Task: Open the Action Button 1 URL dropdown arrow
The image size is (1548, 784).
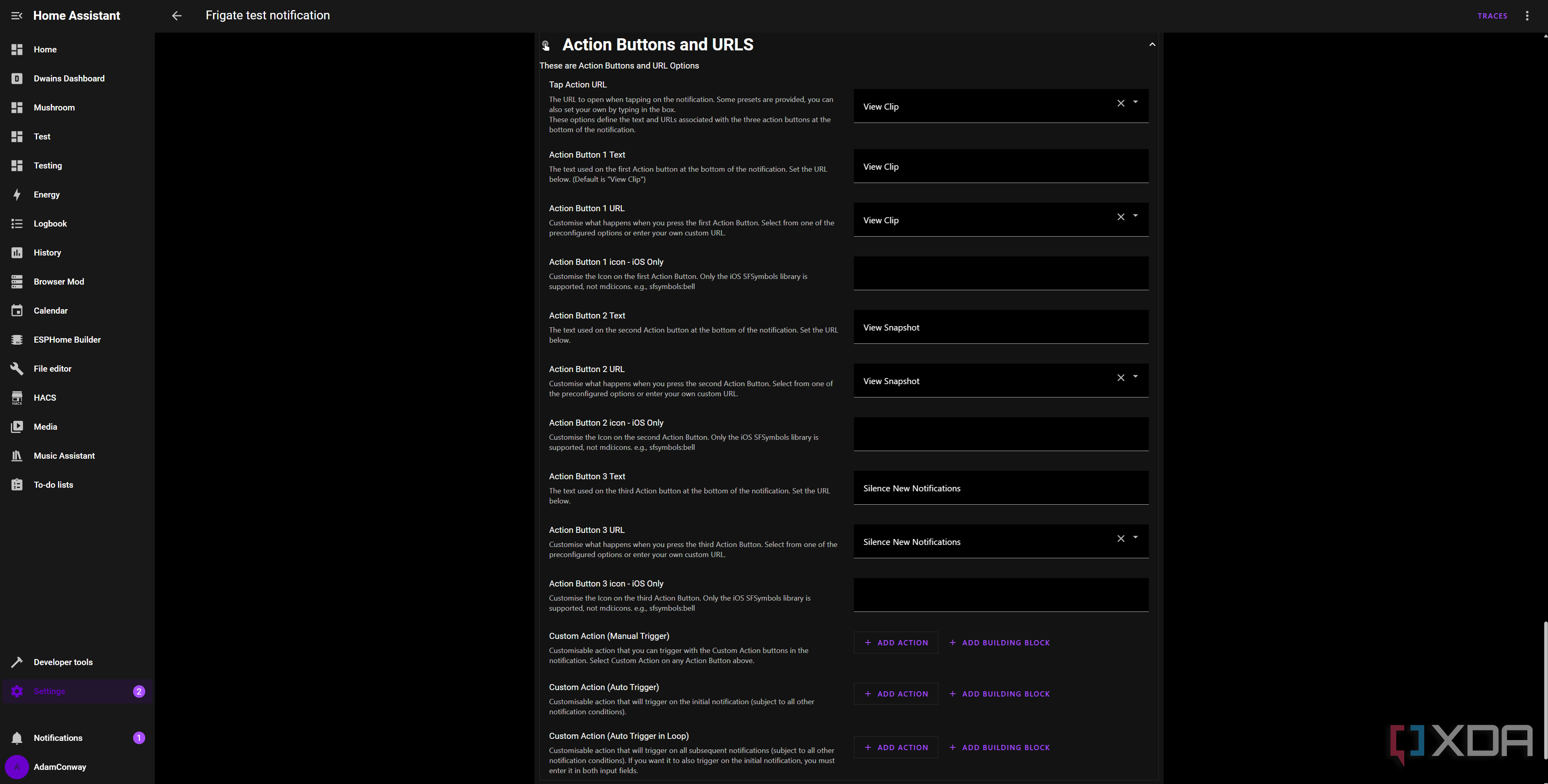Action: point(1135,216)
